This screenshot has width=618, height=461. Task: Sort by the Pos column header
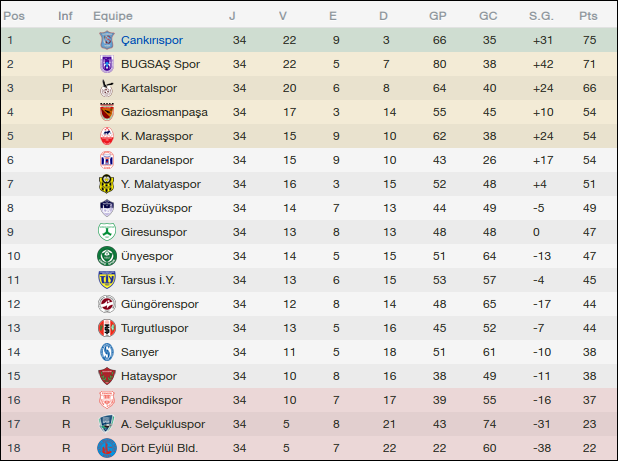[16, 16]
